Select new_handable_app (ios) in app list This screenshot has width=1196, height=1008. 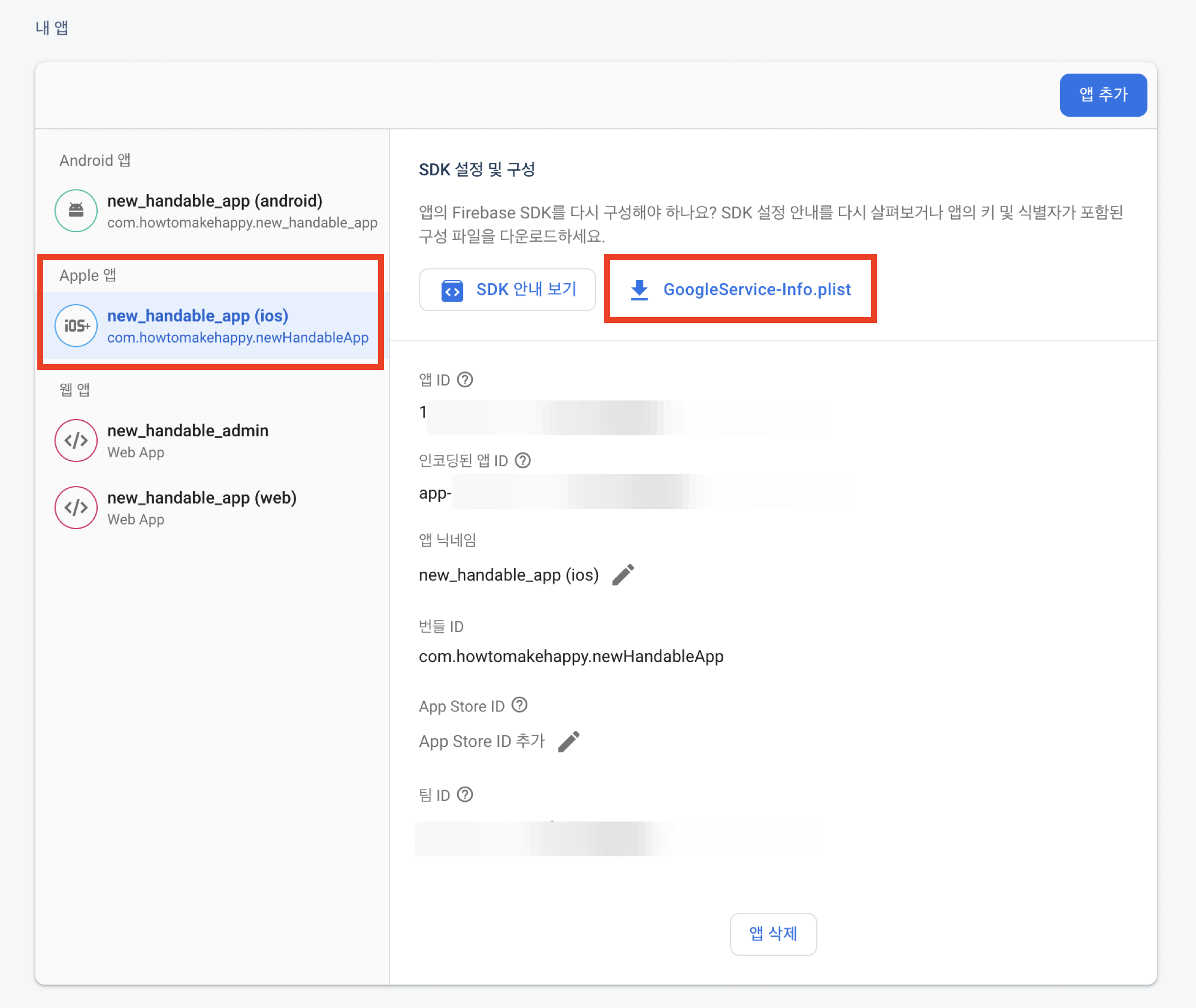(198, 316)
